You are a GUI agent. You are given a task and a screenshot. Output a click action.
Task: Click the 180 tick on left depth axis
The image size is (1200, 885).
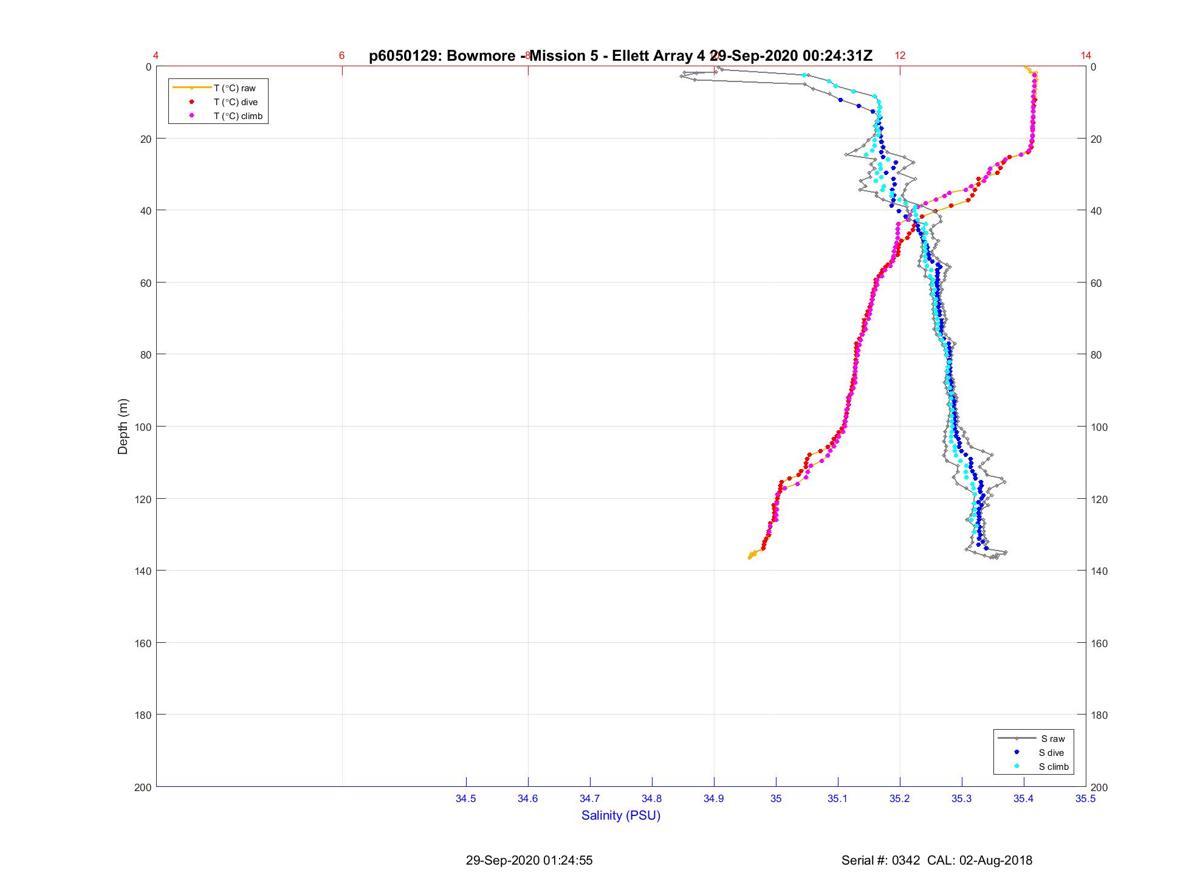tap(143, 715)
